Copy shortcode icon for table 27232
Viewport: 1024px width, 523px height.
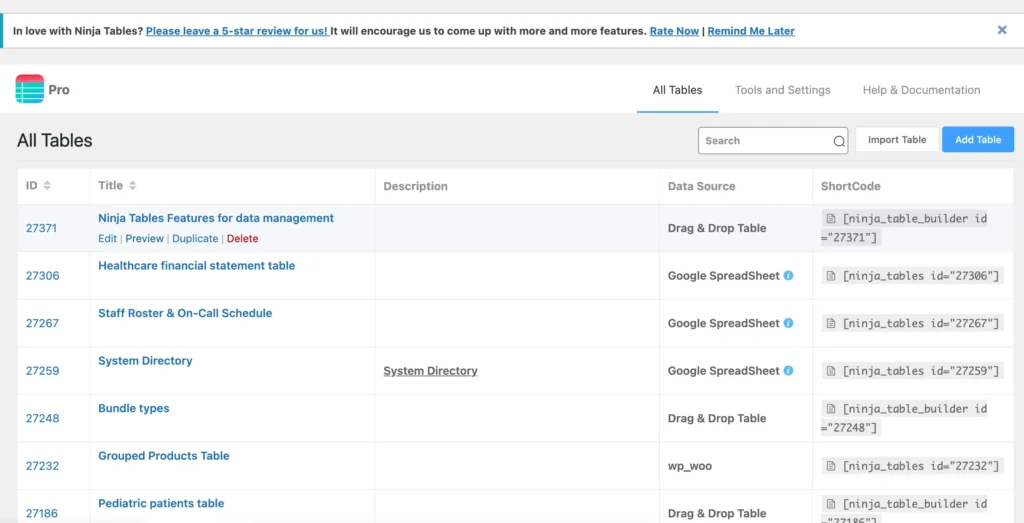(831, 466)
